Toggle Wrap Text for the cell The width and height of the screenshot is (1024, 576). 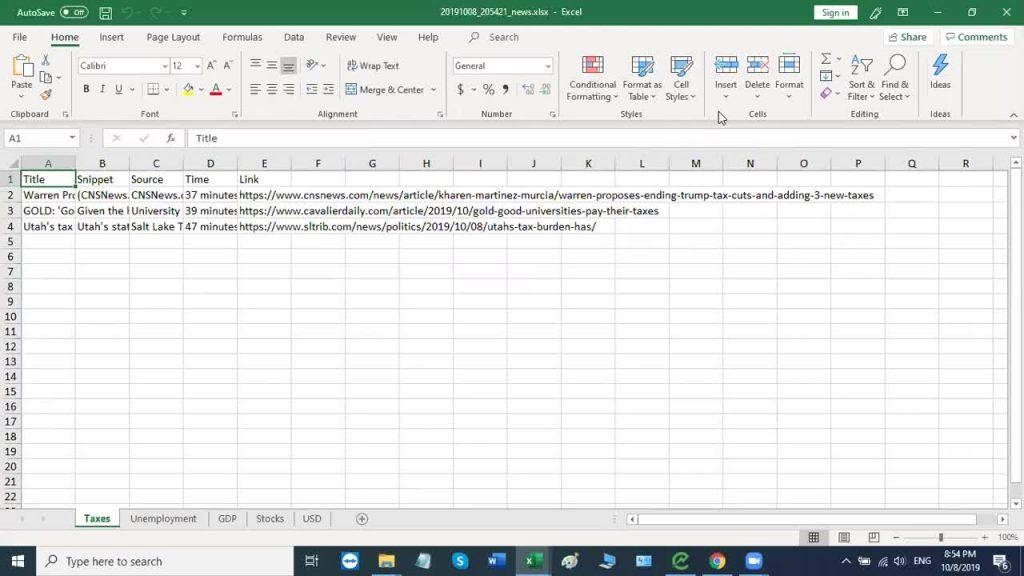373,66
